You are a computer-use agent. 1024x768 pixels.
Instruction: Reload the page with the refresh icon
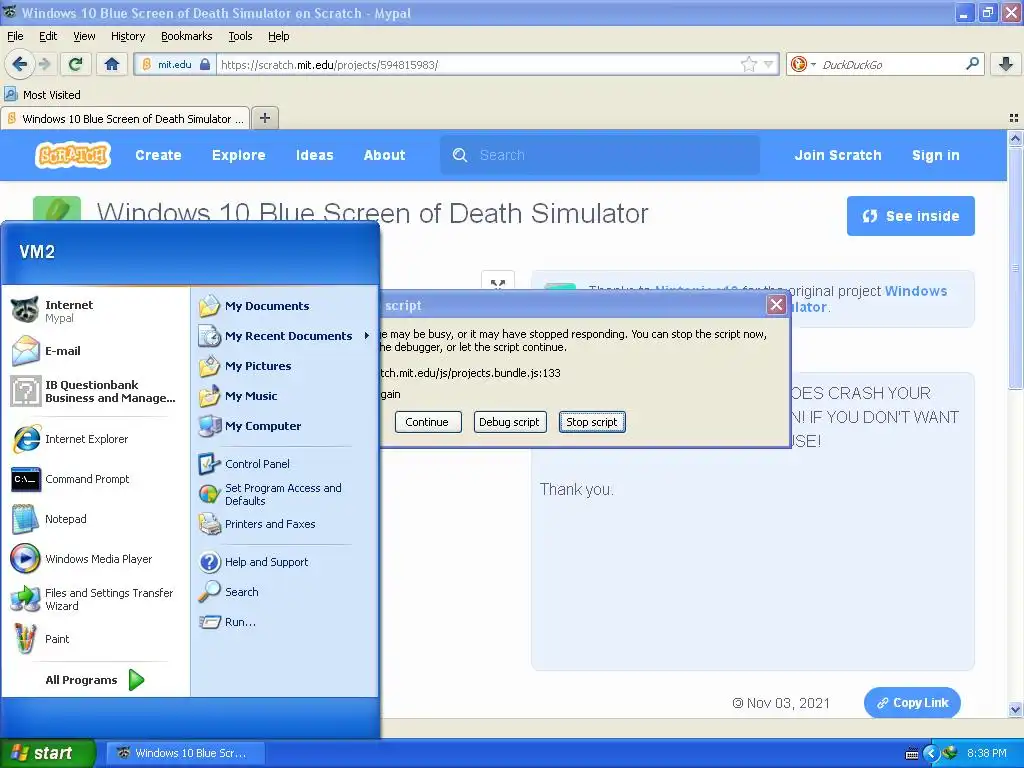[x=76, y=64]
